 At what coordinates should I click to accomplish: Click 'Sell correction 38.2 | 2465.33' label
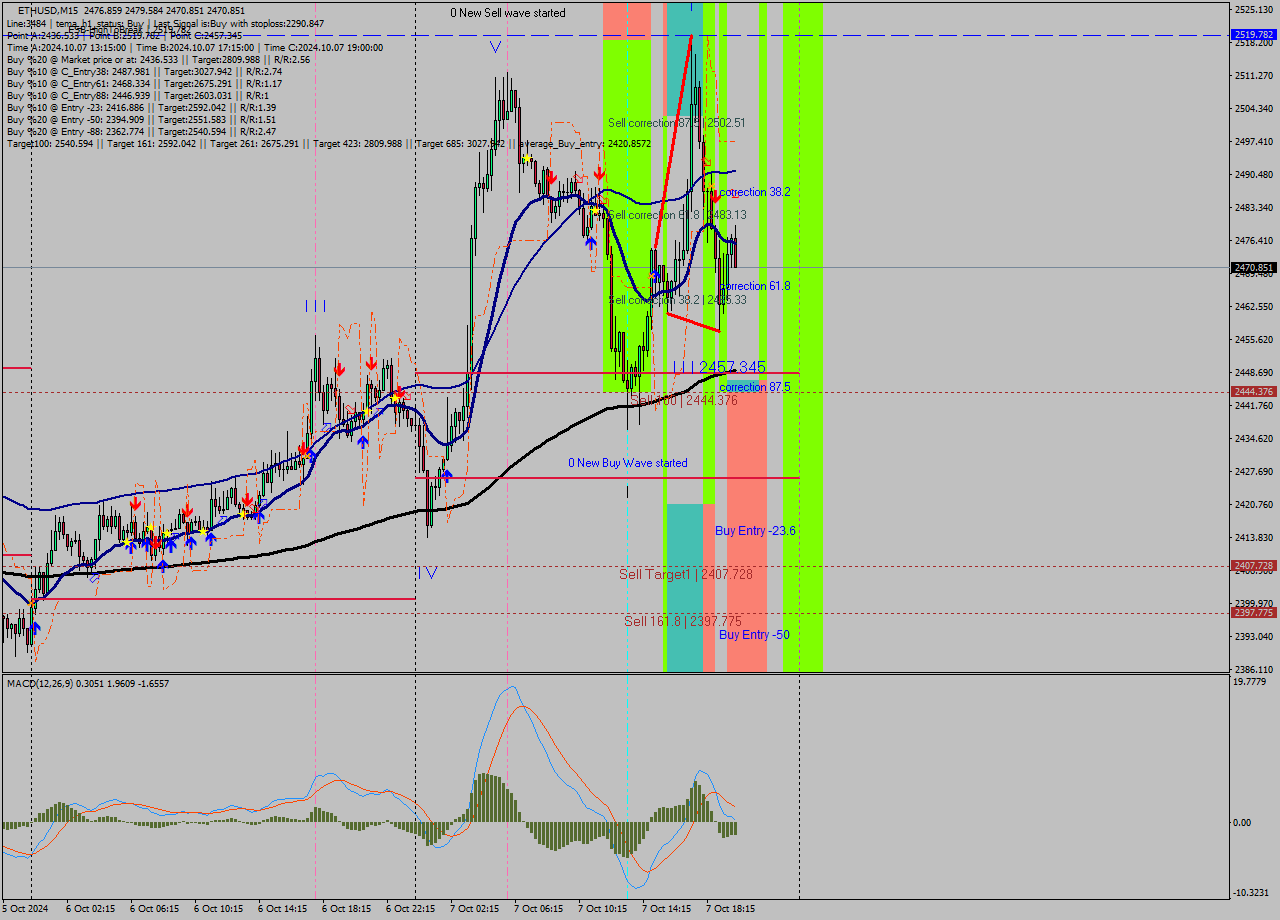point(677,300)
